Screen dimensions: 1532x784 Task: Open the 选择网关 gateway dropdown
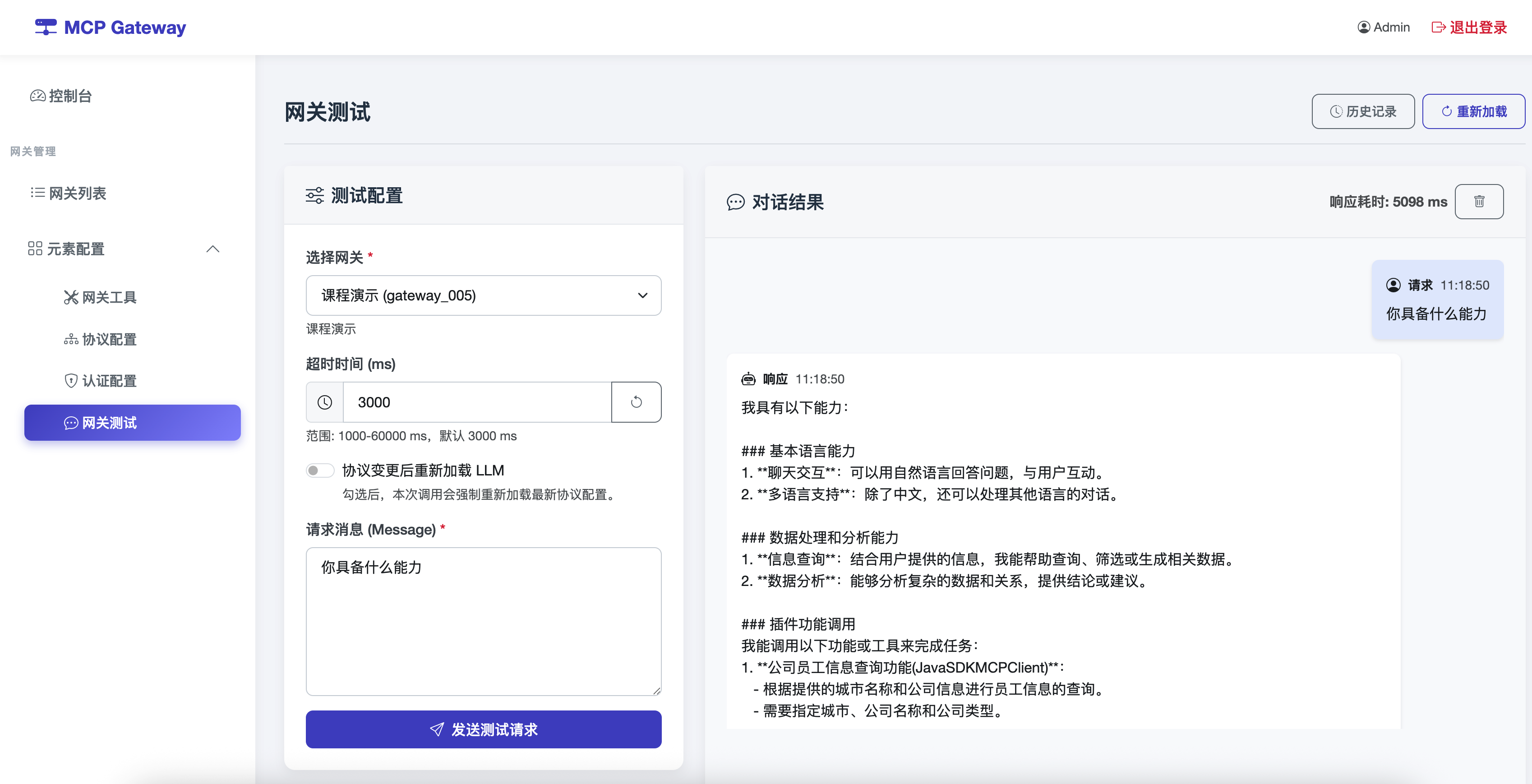(x=483, y=295)
